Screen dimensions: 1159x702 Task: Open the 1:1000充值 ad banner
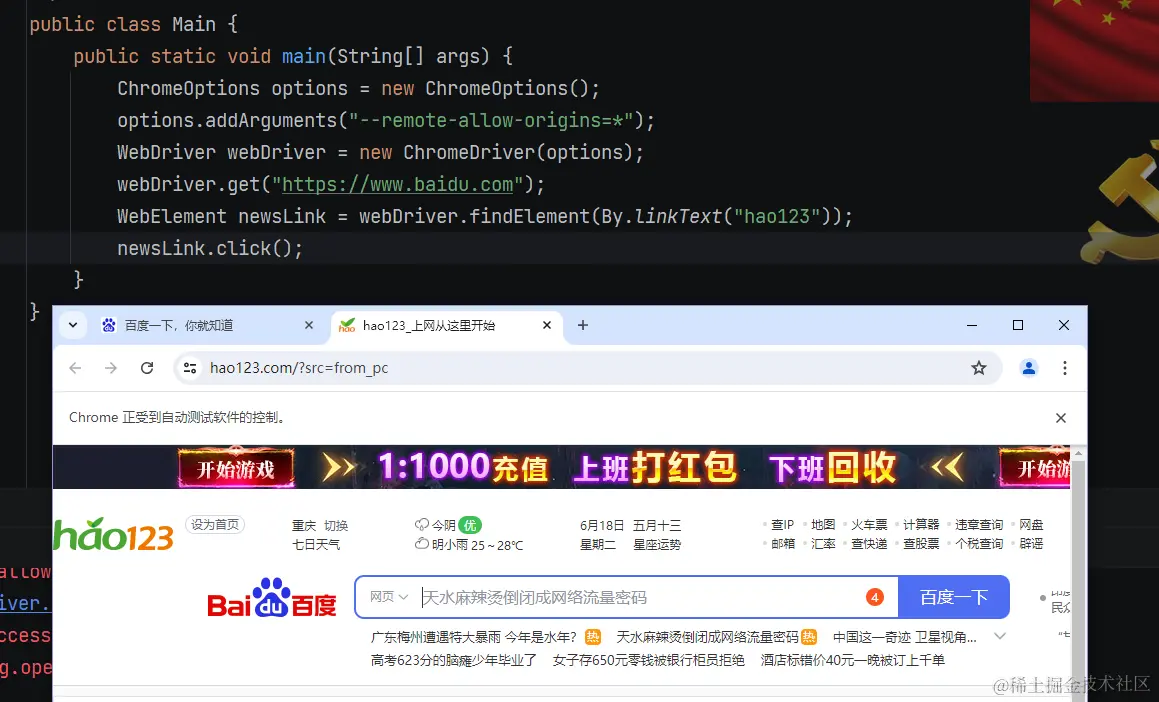(562, 467)
